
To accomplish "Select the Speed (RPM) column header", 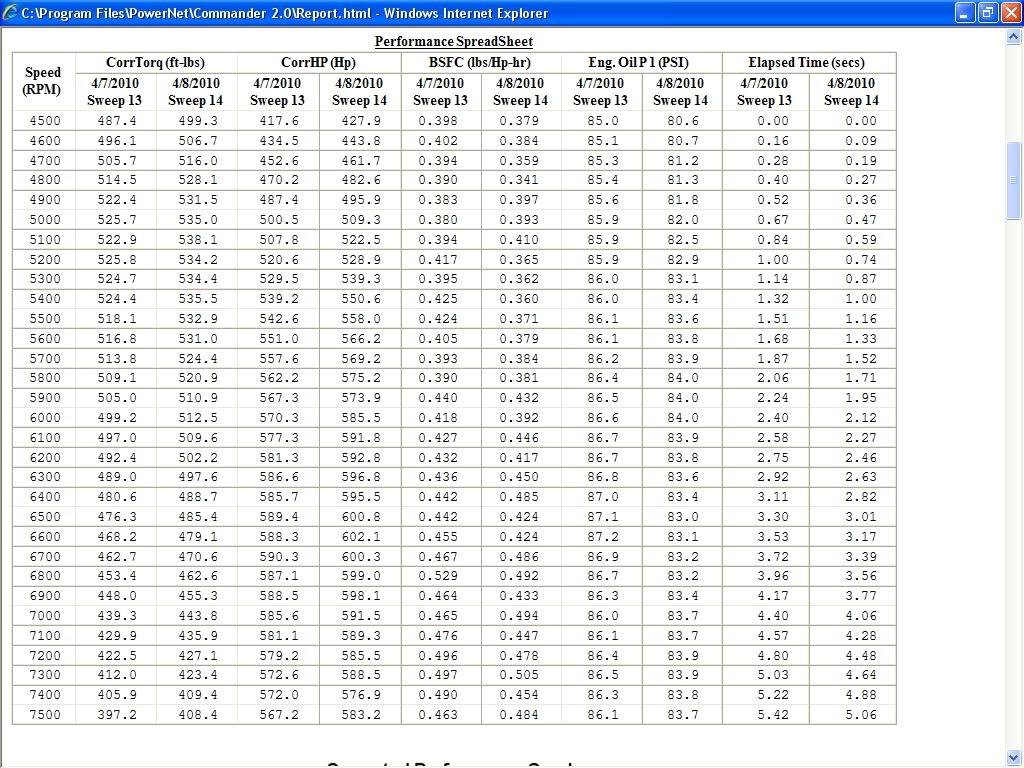I will tap(43, 81).
